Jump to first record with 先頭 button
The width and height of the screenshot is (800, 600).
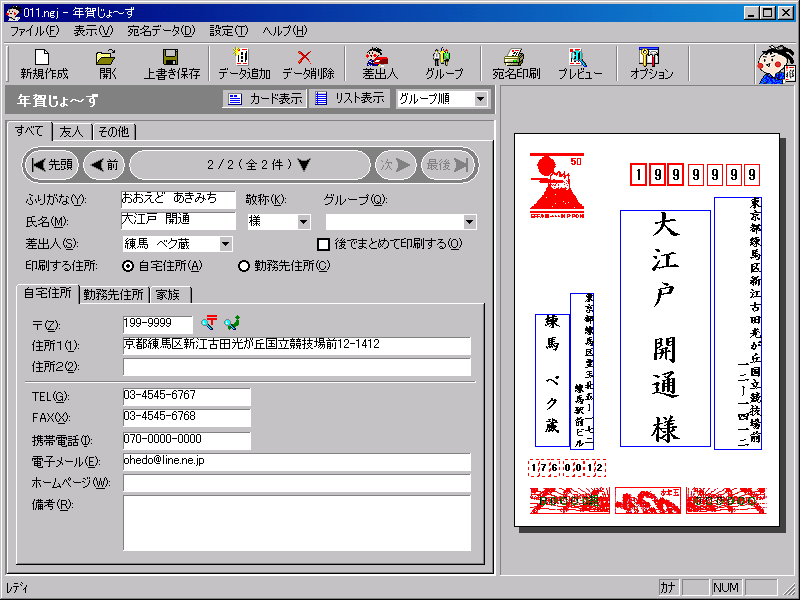click(52, 165)
